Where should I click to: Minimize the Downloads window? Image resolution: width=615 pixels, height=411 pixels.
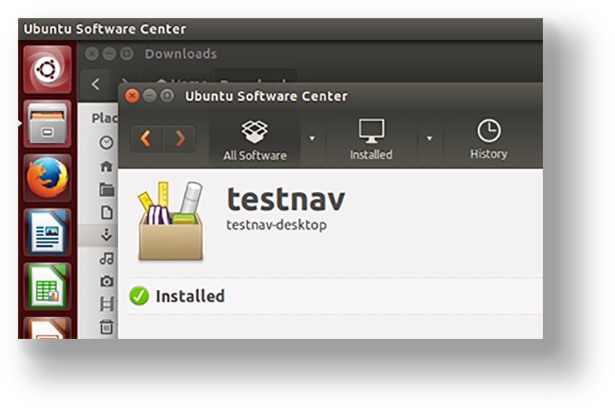coord(109,53)
